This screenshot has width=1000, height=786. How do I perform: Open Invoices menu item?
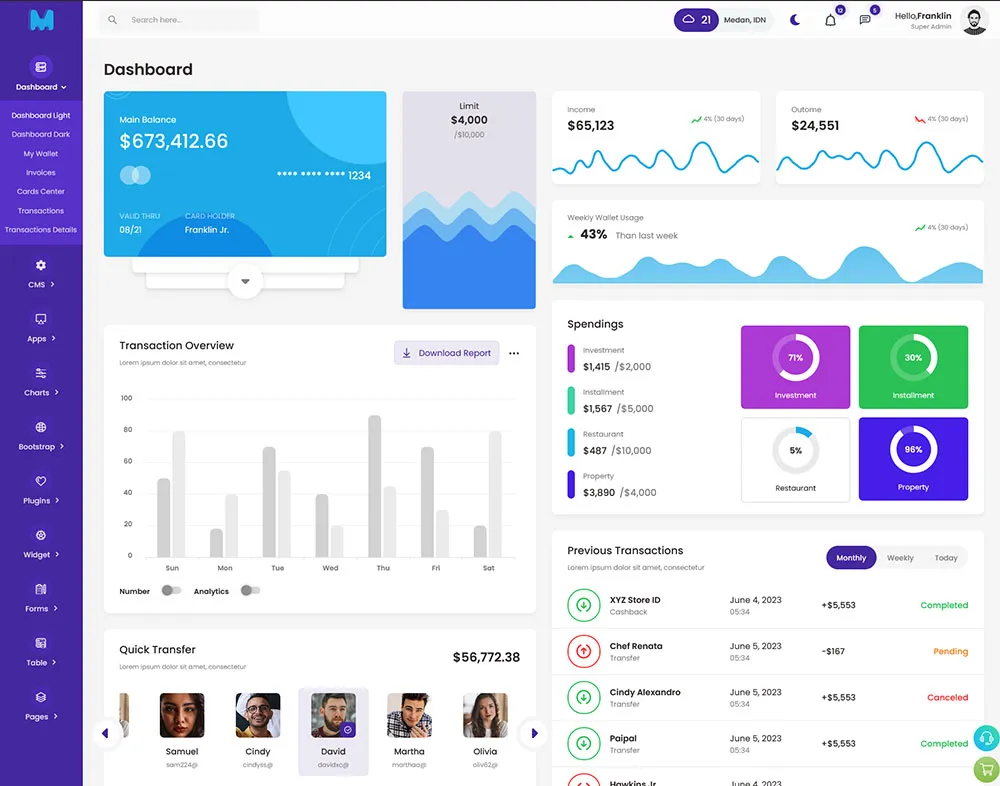point(41,172)
